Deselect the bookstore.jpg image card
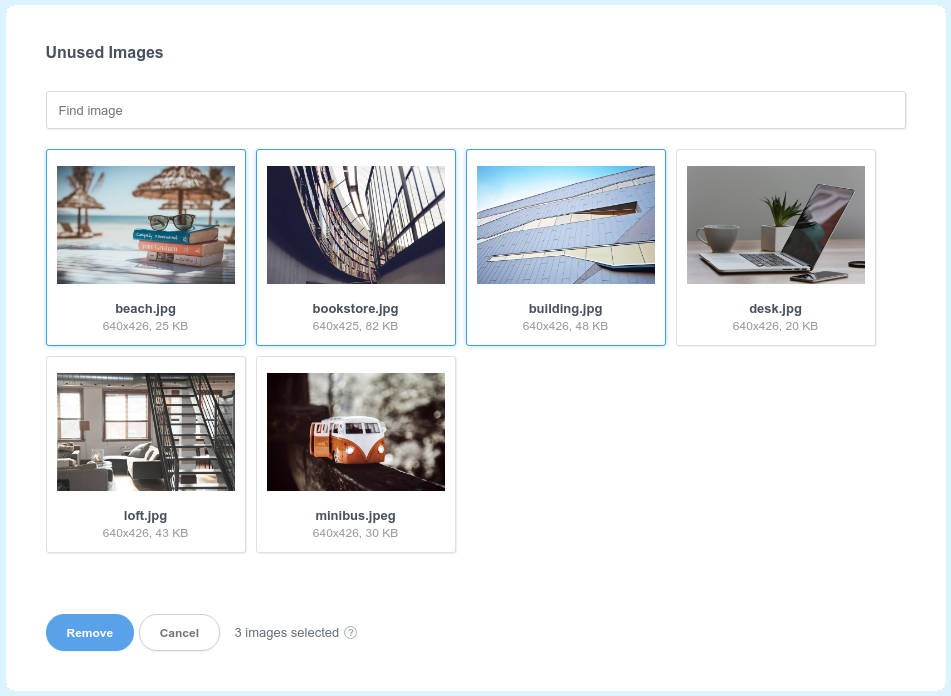Image resolution: width=951 pixels, height=696 pixels. (x=356, y=247)
